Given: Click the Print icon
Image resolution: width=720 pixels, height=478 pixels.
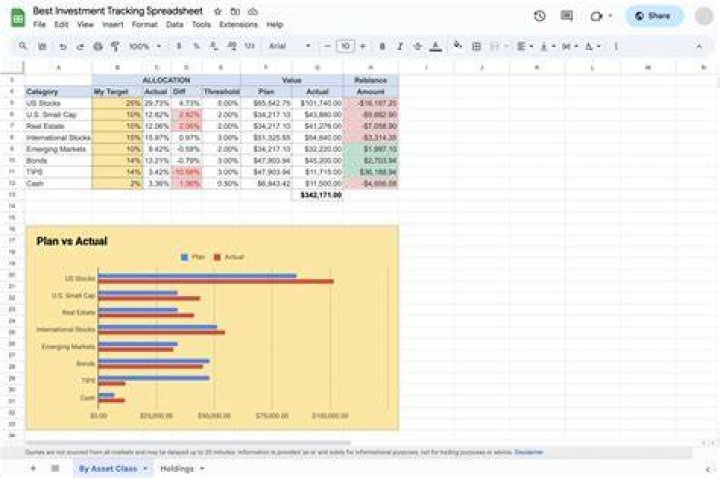Looking at the screenshot, I should [98, 46].
